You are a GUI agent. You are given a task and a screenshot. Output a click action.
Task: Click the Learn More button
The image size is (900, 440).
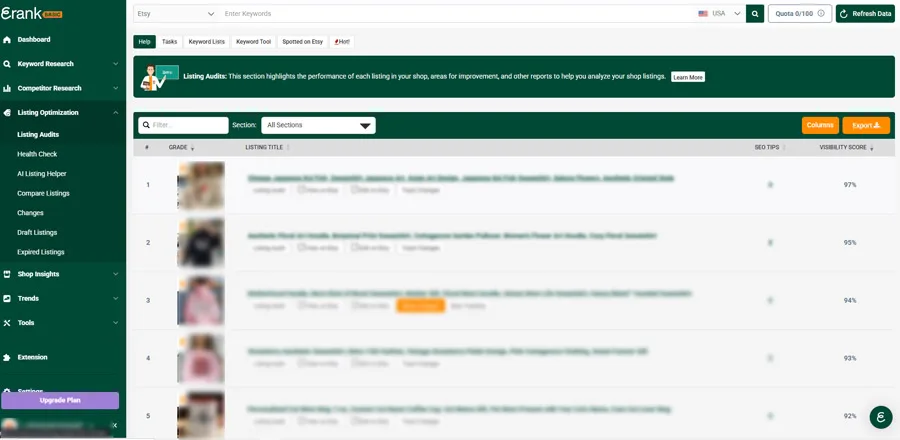click(x=688, y=77)
